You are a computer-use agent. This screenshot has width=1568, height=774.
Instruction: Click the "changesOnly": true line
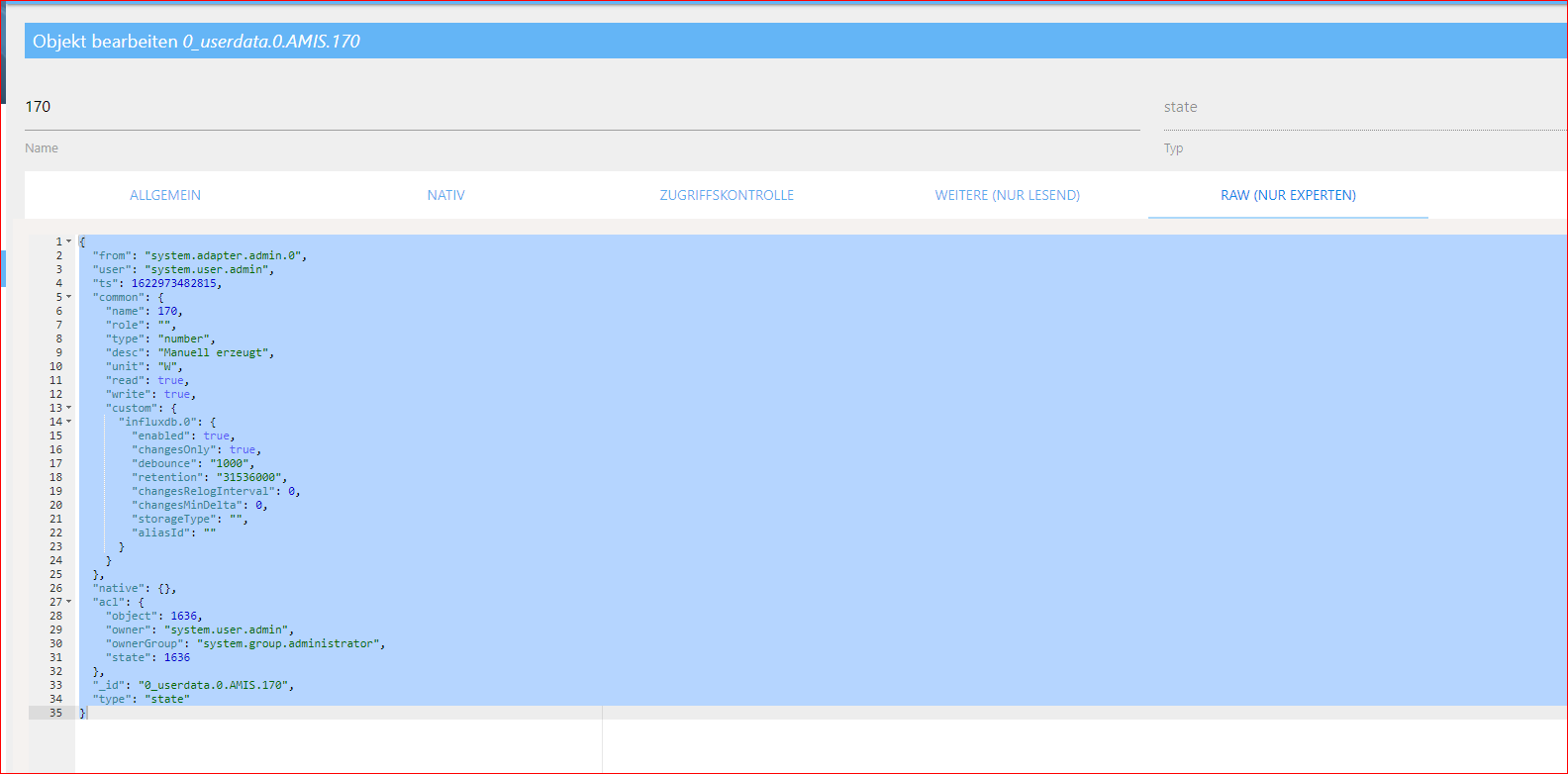(x=197, y=449)
